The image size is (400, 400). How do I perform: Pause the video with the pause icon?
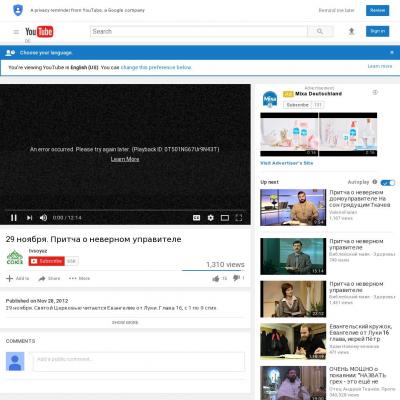[x=14, y=218]
